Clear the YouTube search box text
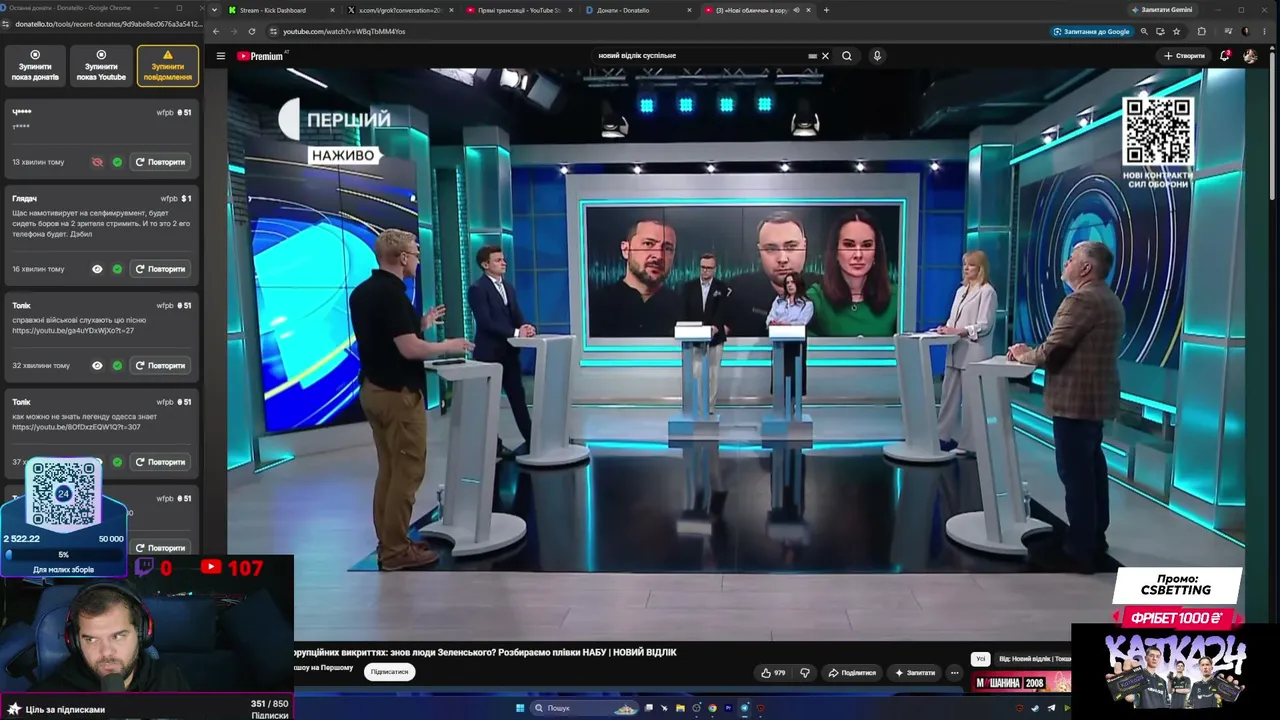1280x720 pixels. tap(825, 56)
